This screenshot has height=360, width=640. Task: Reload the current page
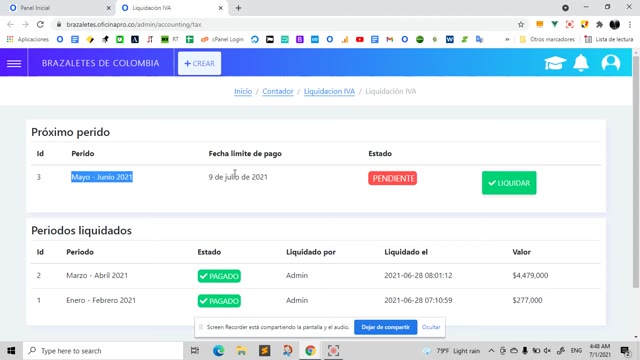point(40,24)
